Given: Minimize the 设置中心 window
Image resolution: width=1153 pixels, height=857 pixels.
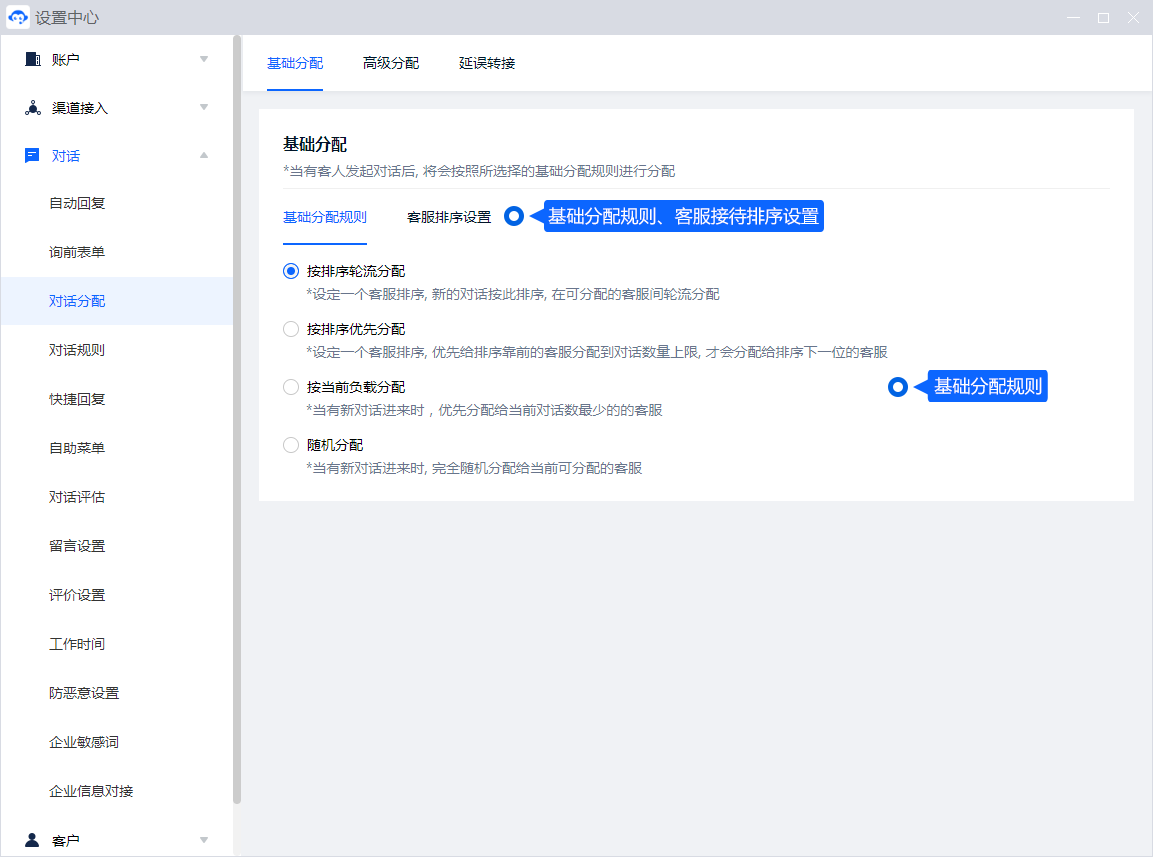Looking at the screenshot, I should point(1074,18).
